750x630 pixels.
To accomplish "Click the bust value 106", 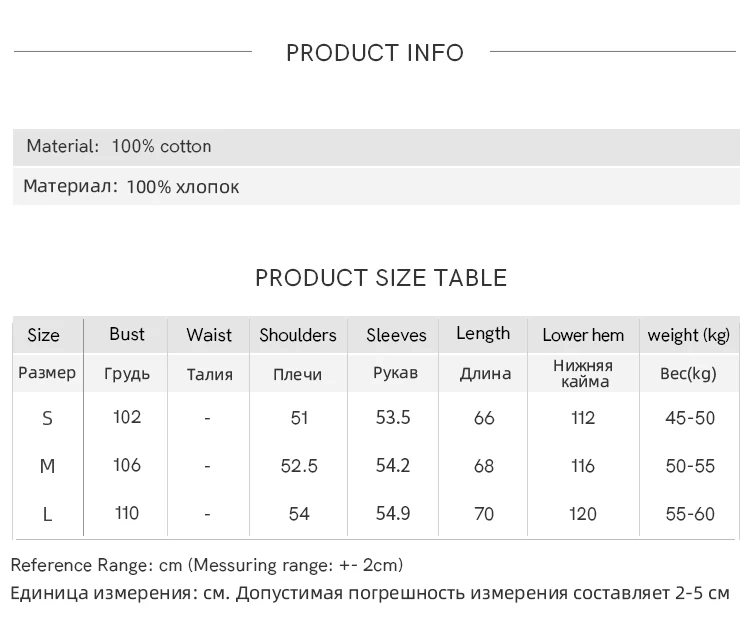I will coord(127,465).
